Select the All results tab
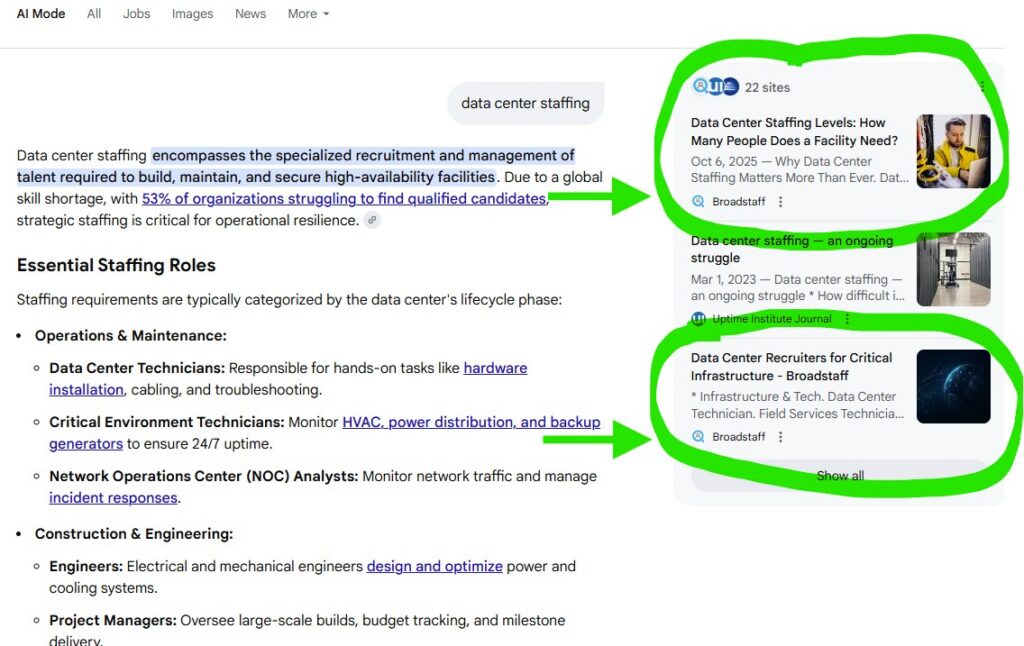Image resolution: width=1024 pixels, height=646 pixels. (x=94, y=14)
